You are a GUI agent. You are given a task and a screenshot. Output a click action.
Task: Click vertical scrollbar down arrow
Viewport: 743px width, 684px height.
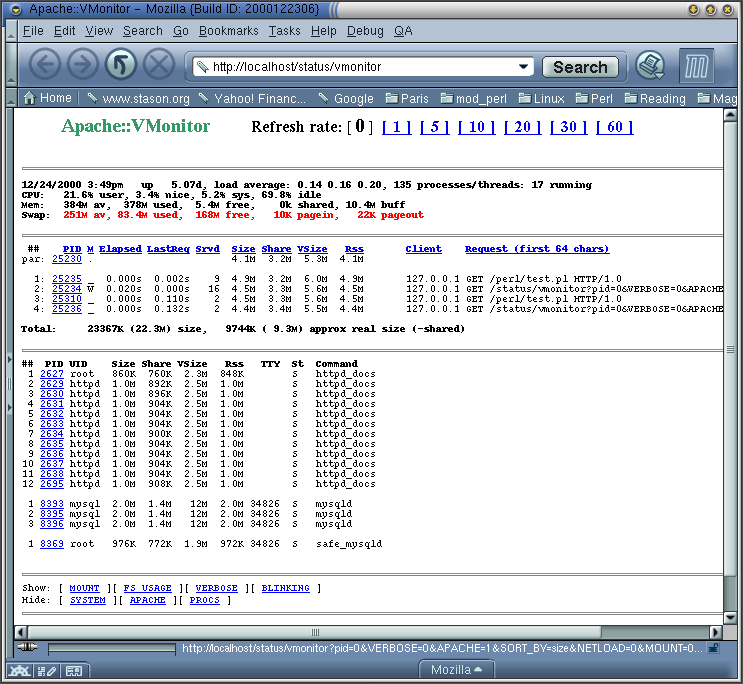coord(730,618)
